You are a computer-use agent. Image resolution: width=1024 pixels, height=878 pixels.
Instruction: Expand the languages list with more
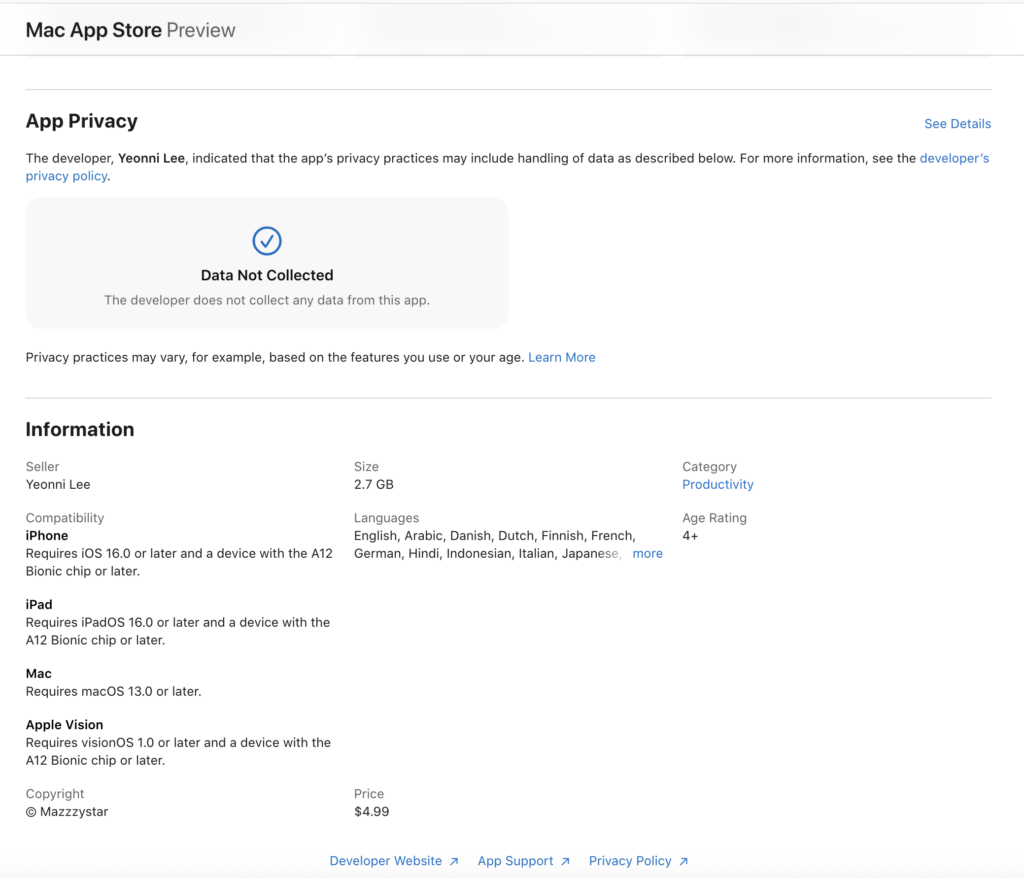click(647, 553)
